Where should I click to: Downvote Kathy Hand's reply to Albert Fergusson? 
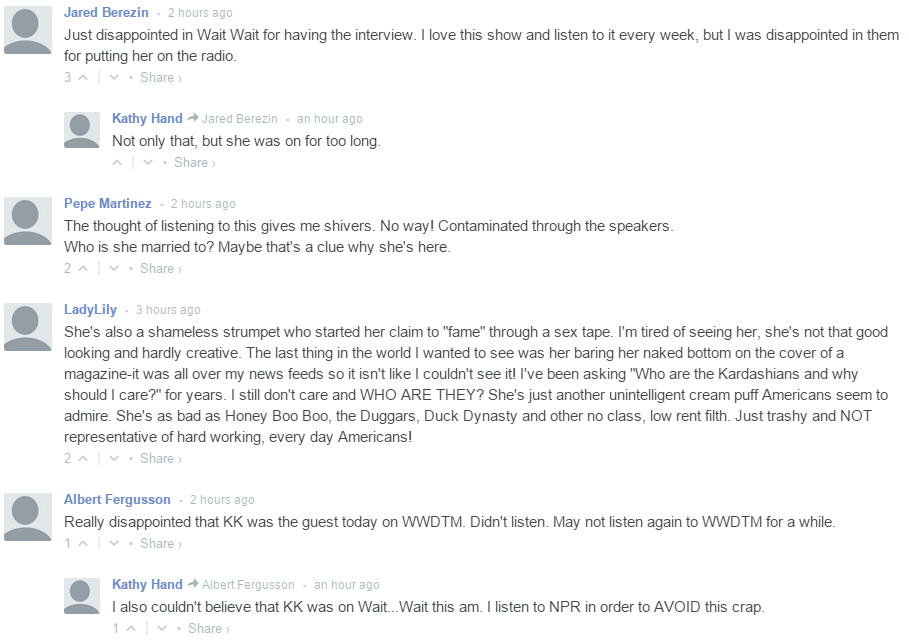point(162,628)
